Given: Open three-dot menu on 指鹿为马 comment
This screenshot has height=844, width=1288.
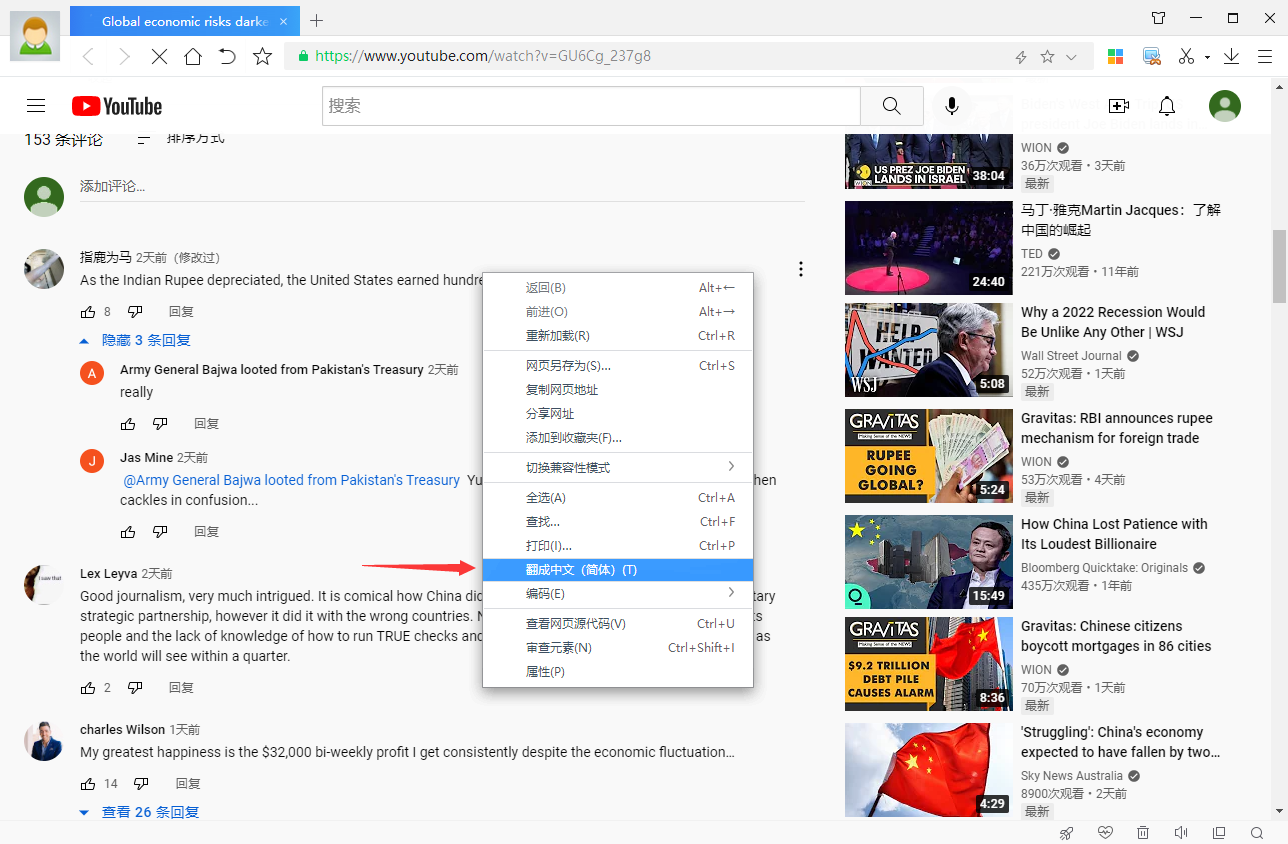Looking at the screenshot, I should click(801, 269).
